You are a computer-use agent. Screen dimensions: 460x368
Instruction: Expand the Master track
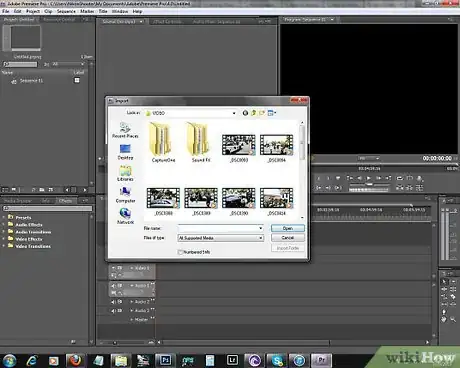[x=132, y=319]
